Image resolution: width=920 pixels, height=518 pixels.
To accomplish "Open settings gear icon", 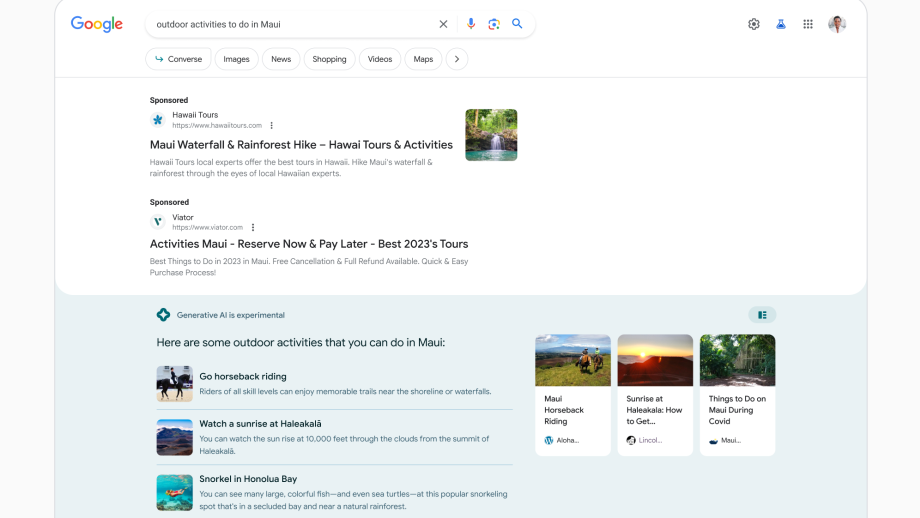I will coord(754,24).
